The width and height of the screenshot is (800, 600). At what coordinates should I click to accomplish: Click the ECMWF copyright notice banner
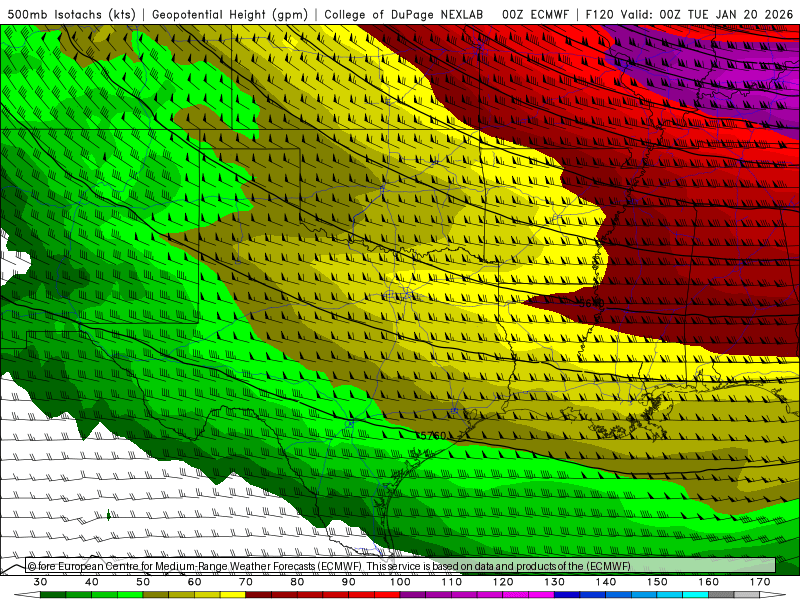[x=401, y=566]
